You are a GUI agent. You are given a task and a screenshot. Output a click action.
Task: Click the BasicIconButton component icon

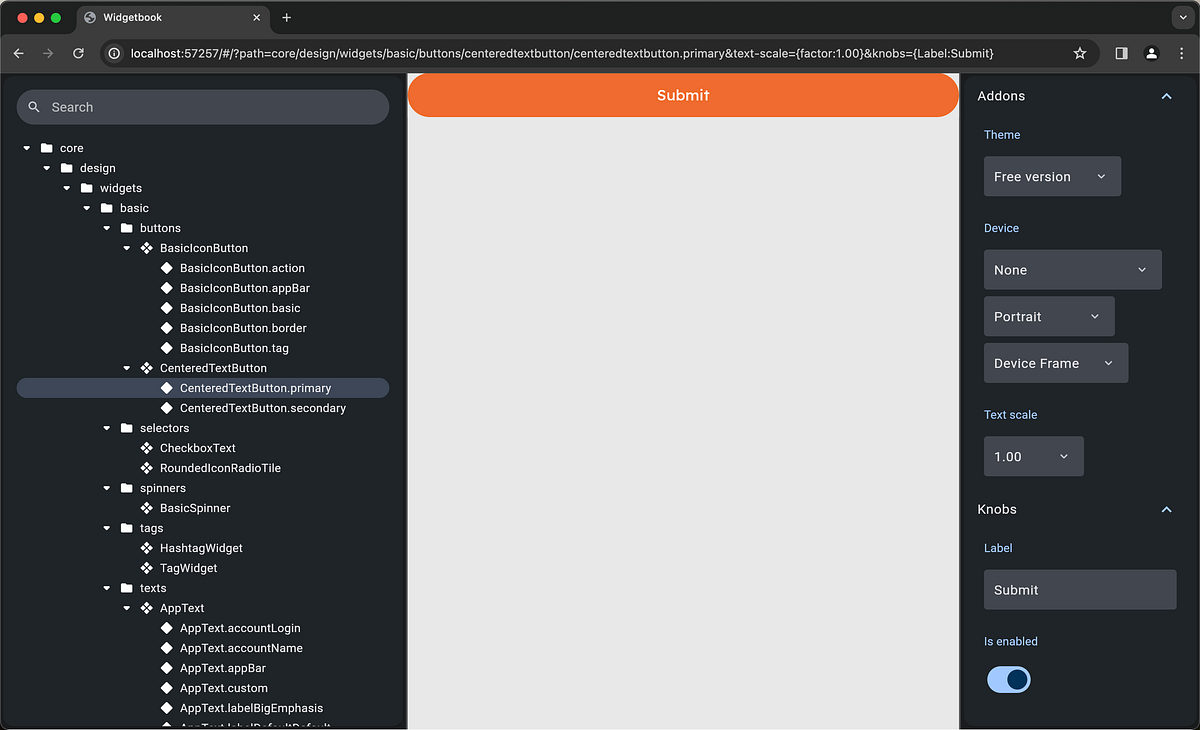click(147, 248)
